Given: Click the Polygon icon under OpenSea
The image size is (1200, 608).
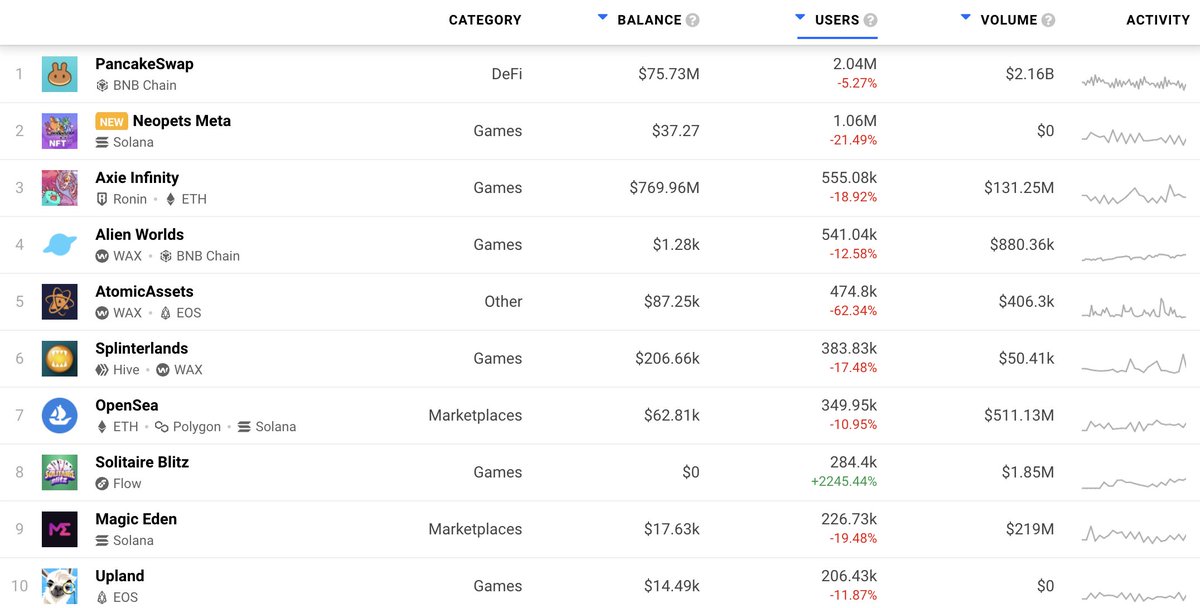Looking at the screenshot, I should [x=162, y=428].
